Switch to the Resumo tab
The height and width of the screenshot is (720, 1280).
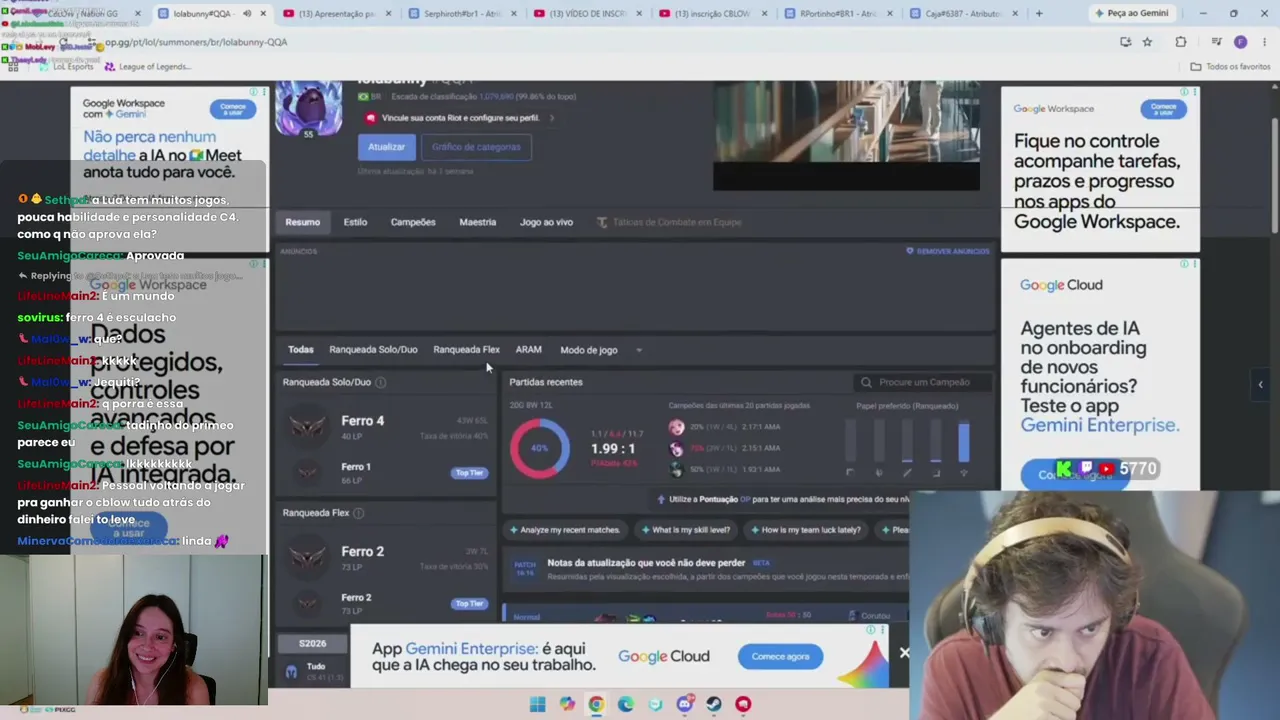click(x=302, y=222)
